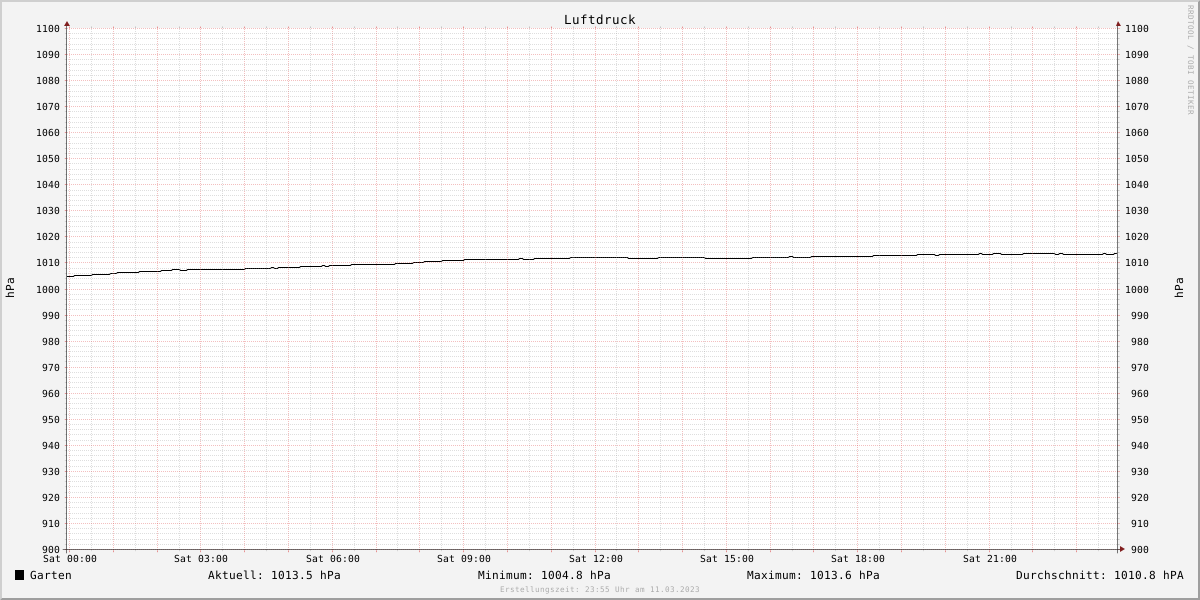Click the 1100 label on left axis
Screen dimensions: 1200x600
click(47, 29)
